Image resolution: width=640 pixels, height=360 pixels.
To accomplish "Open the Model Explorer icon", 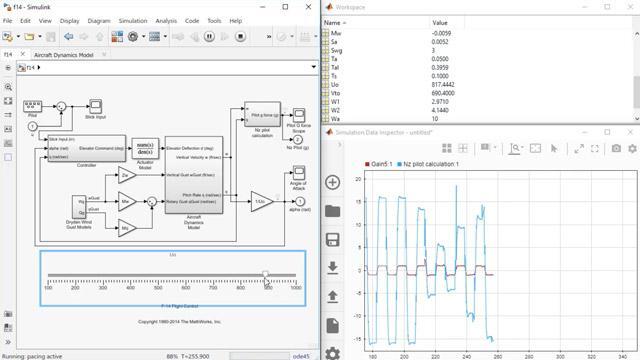I will 155,37.
